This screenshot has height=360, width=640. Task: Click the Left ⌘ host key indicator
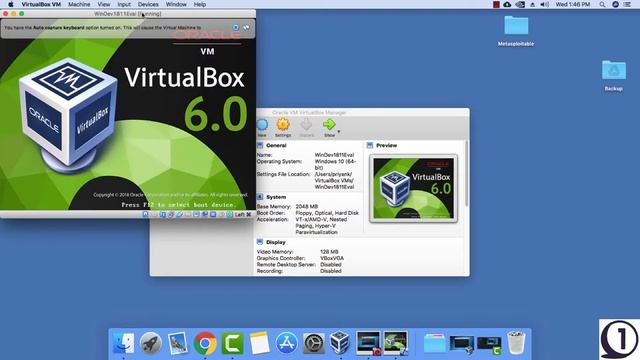[243, 214]
